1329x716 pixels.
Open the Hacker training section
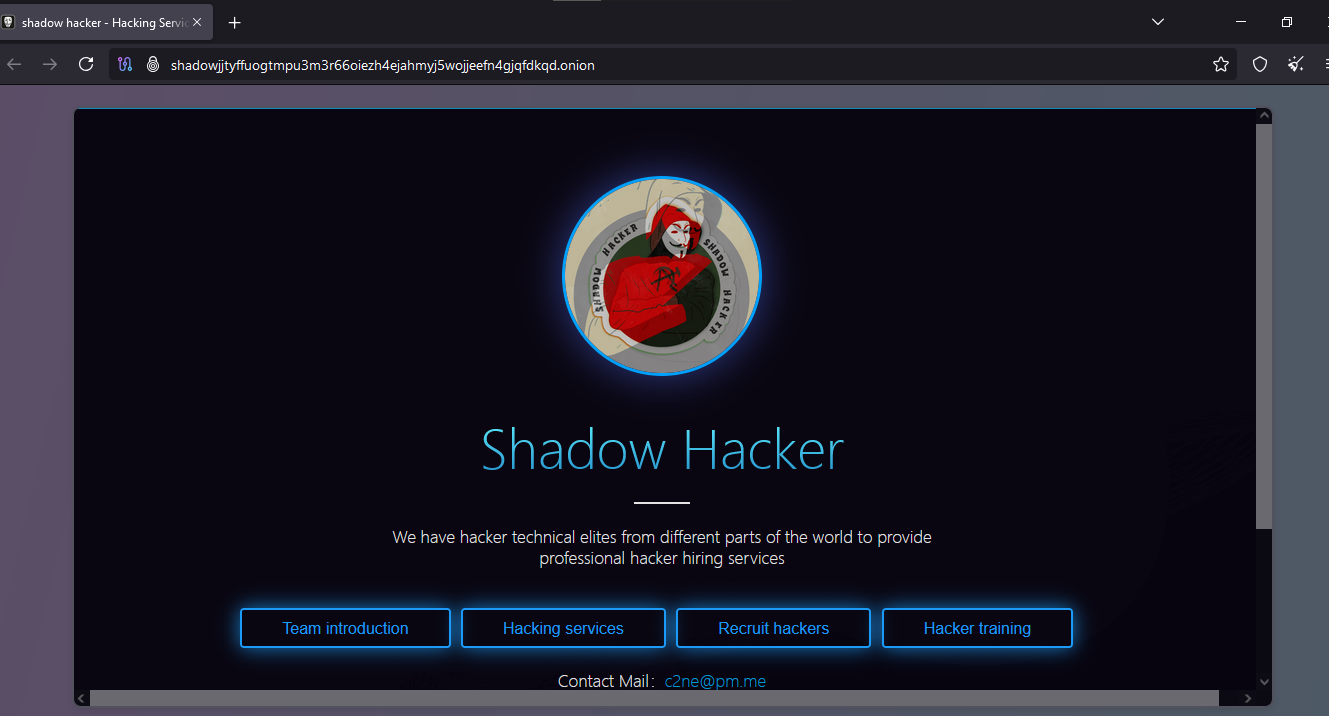977,628
